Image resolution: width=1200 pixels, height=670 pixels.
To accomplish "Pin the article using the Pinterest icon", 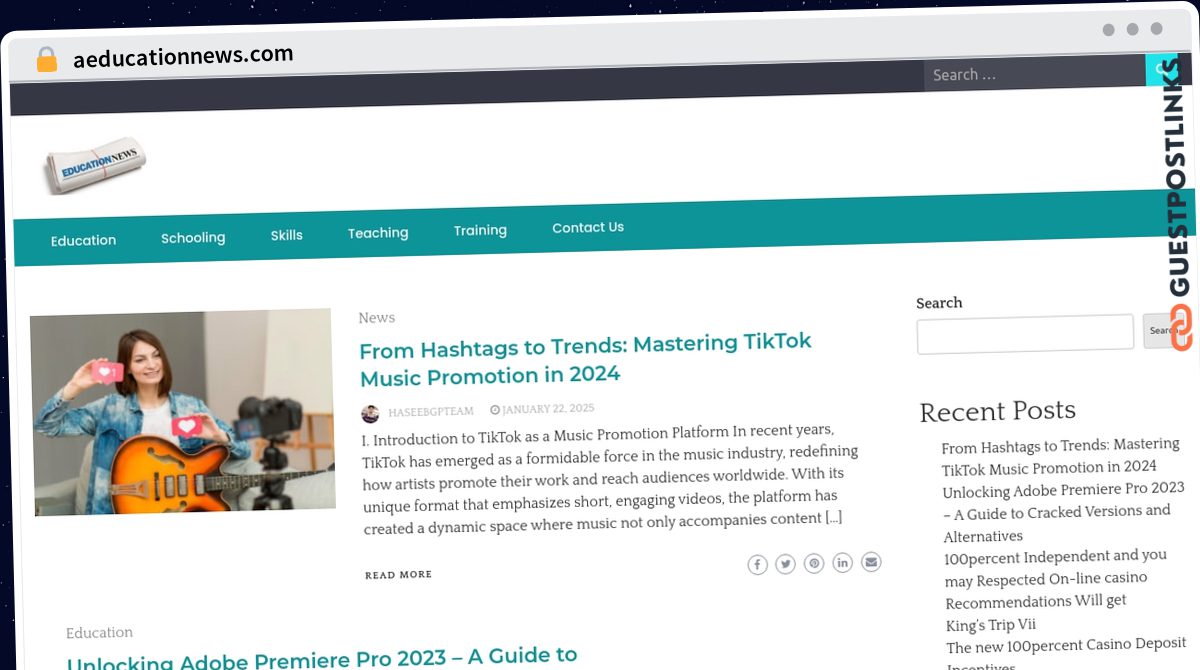I will click(x=815, y=563).
